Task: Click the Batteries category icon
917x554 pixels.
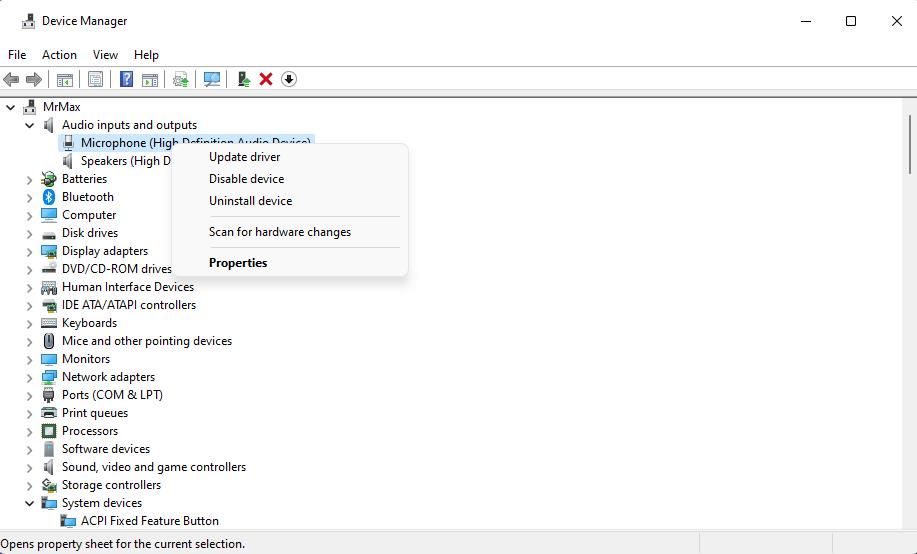Action: coord(49,178)
